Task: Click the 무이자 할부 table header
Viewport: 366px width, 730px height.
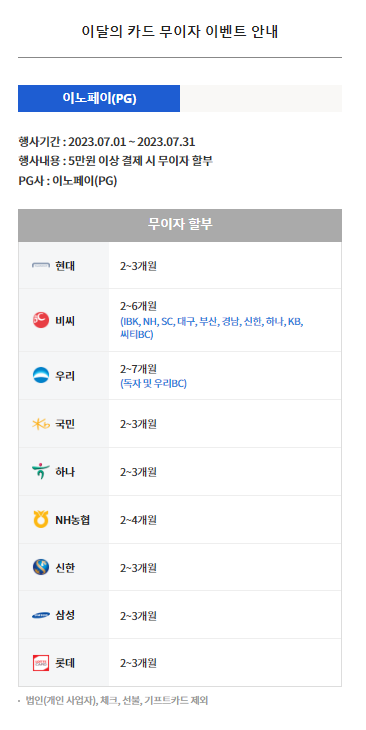Action: tap(180, 225)
